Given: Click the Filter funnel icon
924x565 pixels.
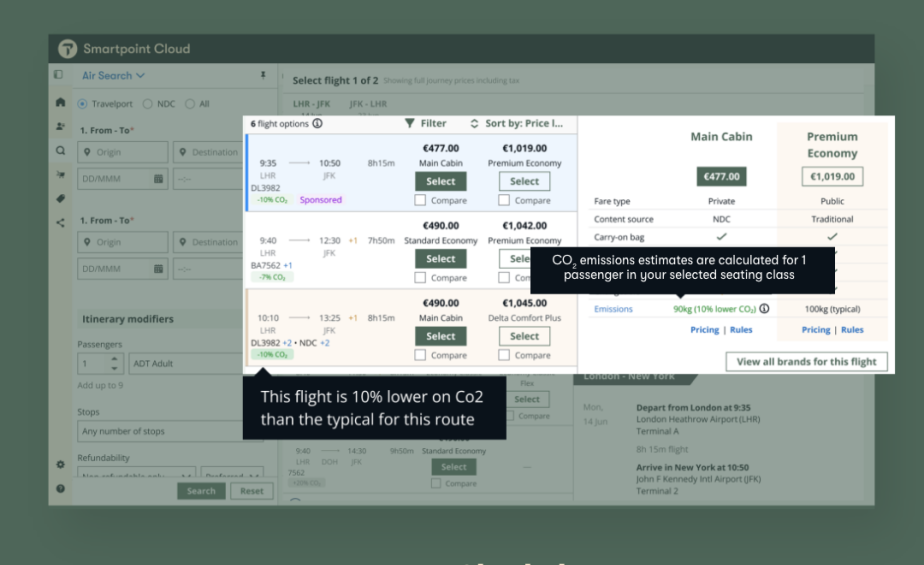Looking at the screenshot, I should point(410,123).
